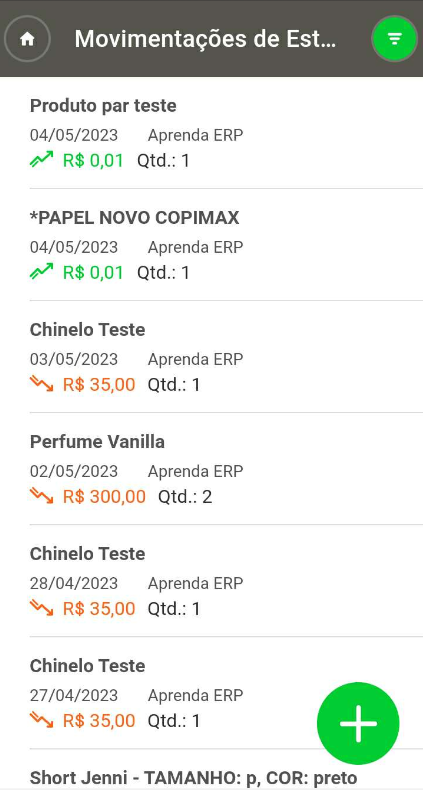
Task: Click R$ 300,00 value of Perfume Vanilla
Action: tap(104, 497)
